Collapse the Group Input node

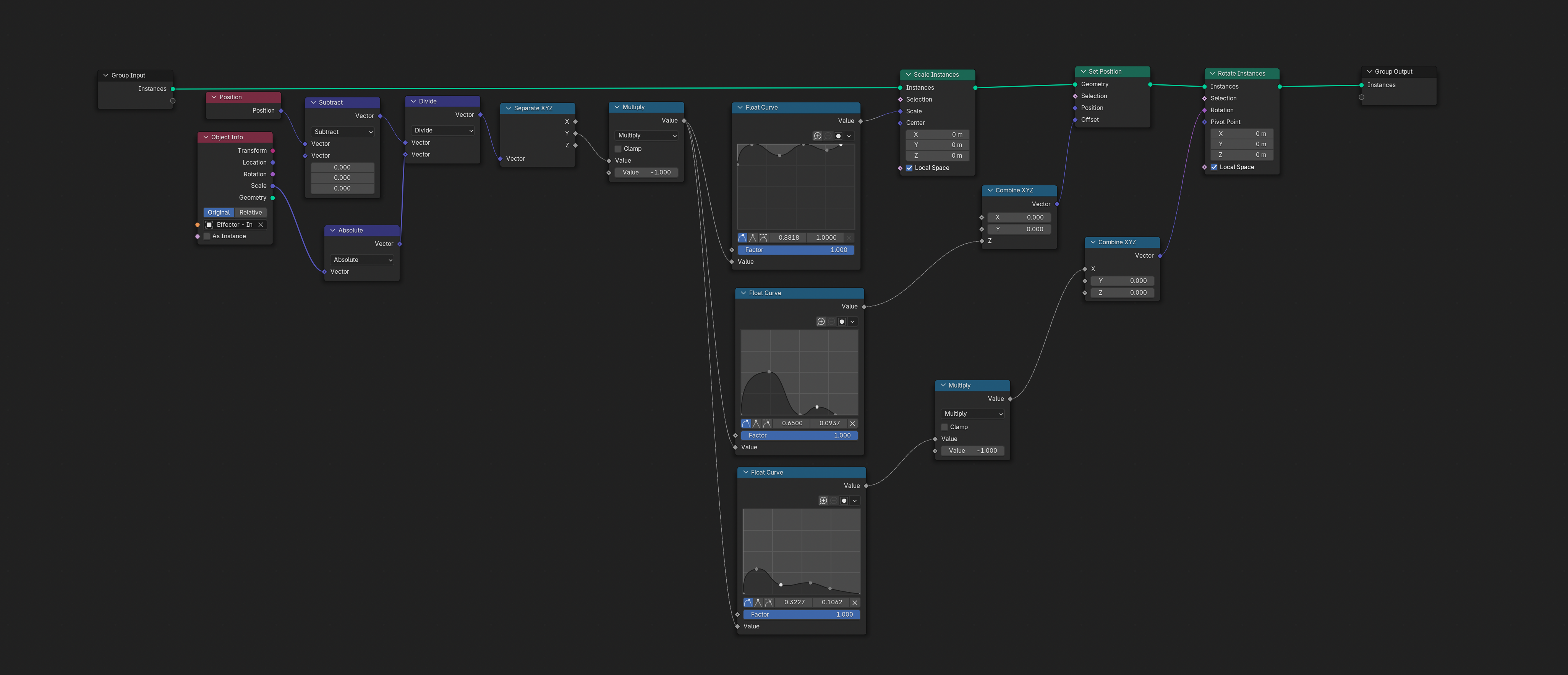click(106, 76)
